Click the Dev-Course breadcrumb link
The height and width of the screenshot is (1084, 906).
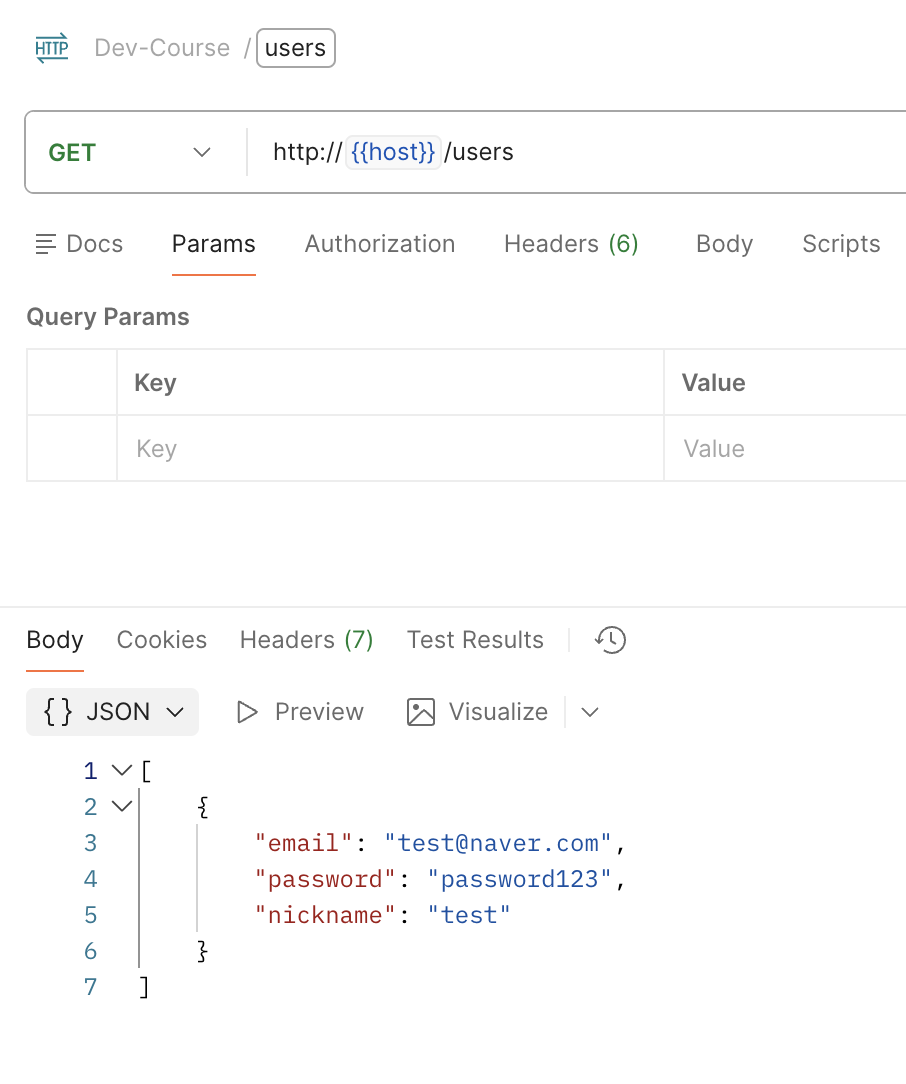(162, 48)
